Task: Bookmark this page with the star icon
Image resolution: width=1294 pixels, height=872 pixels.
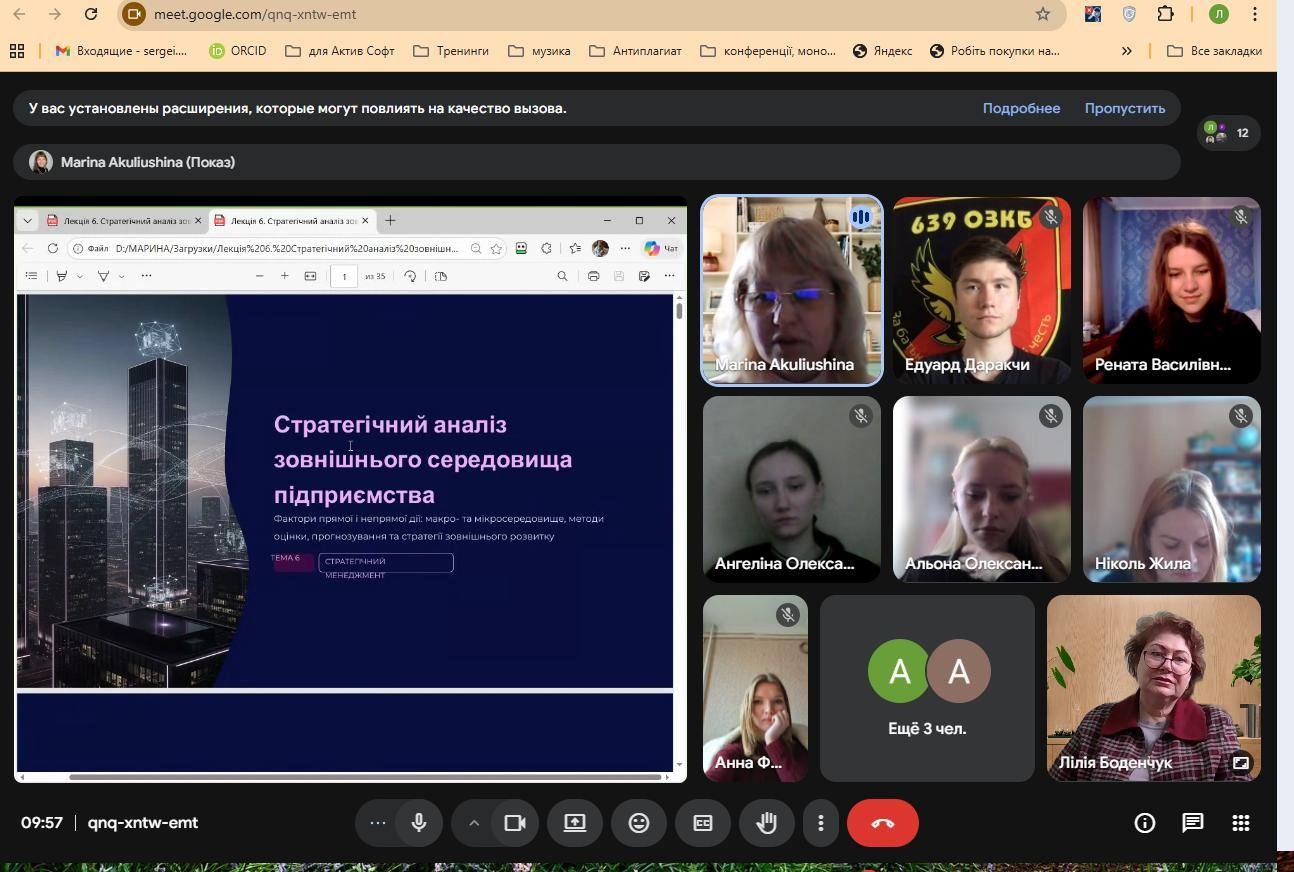Action: tap(1043, 14)
